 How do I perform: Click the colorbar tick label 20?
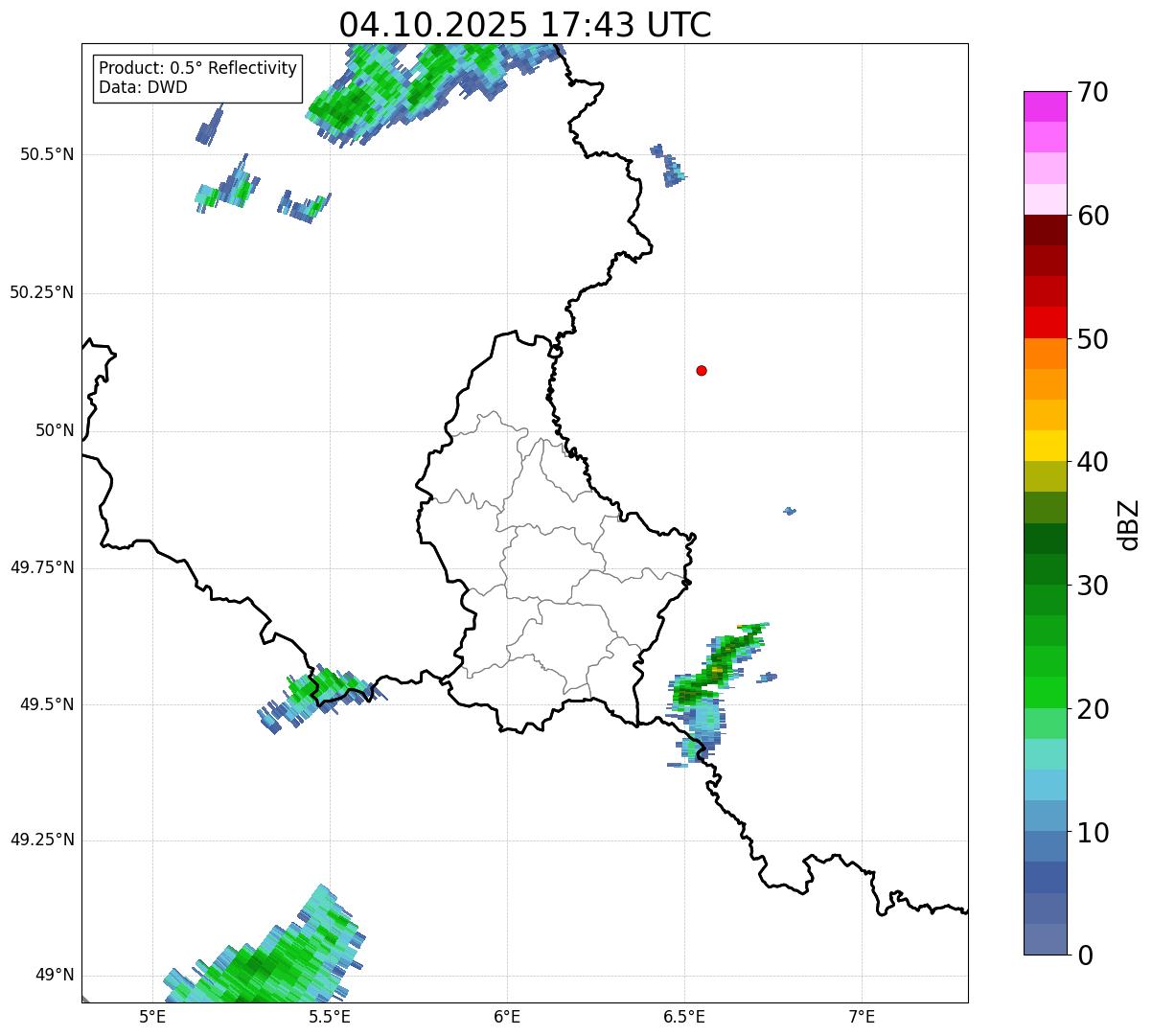1093,709
